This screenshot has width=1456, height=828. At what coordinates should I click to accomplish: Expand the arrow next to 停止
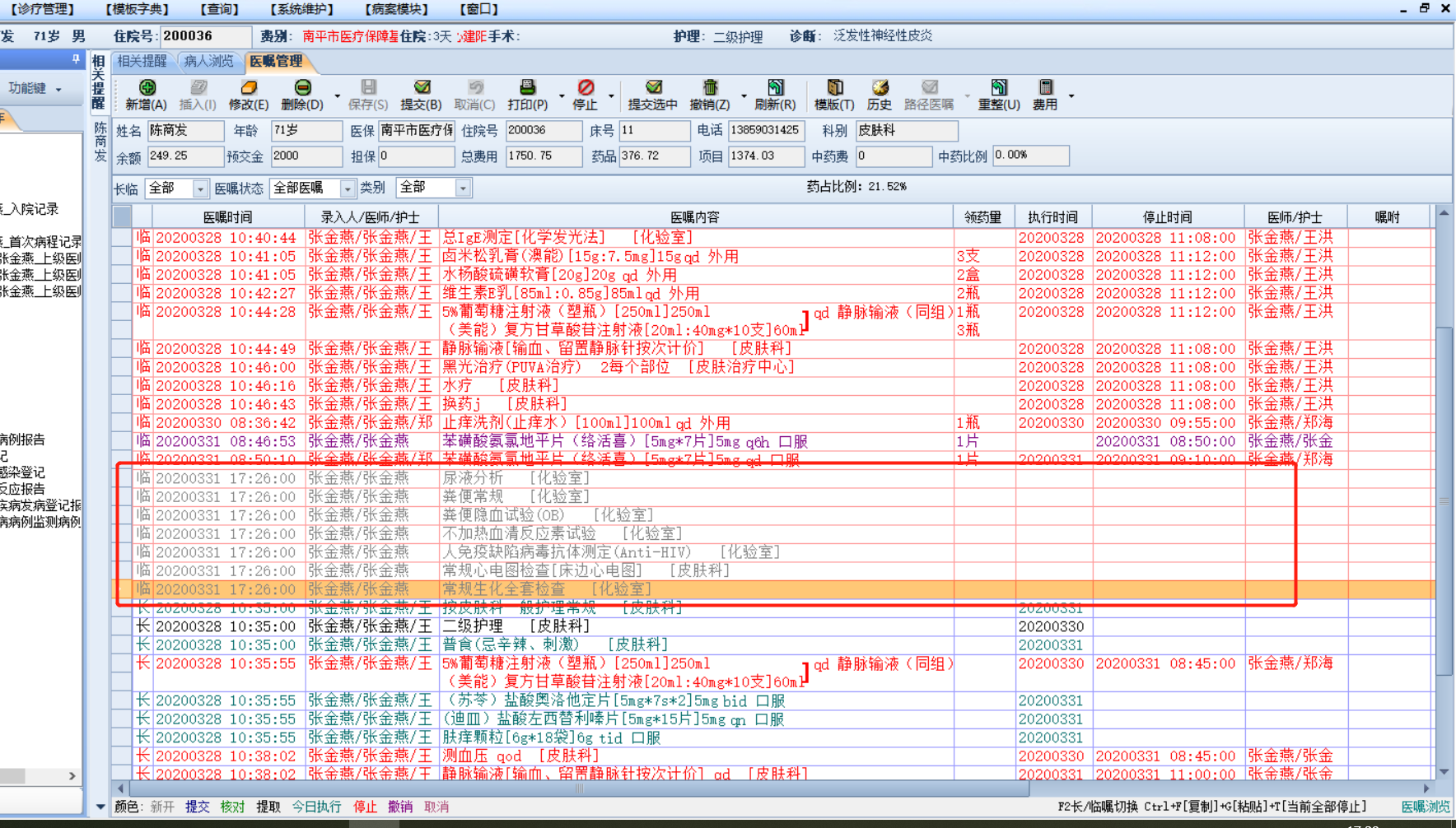[611, 95]
